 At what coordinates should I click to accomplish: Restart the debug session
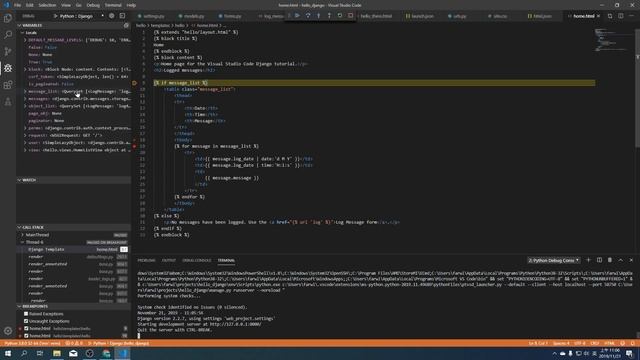point(340,16)
